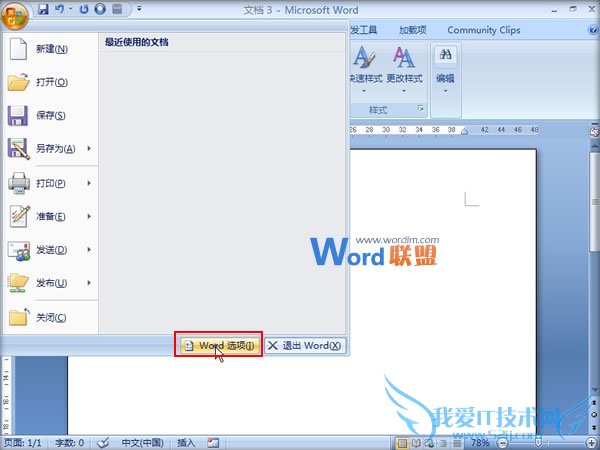The height and width of the screenshot is (450, 600).
Task: Click the Save icon in Quick Access Toolbar
Action: point(43,9)
